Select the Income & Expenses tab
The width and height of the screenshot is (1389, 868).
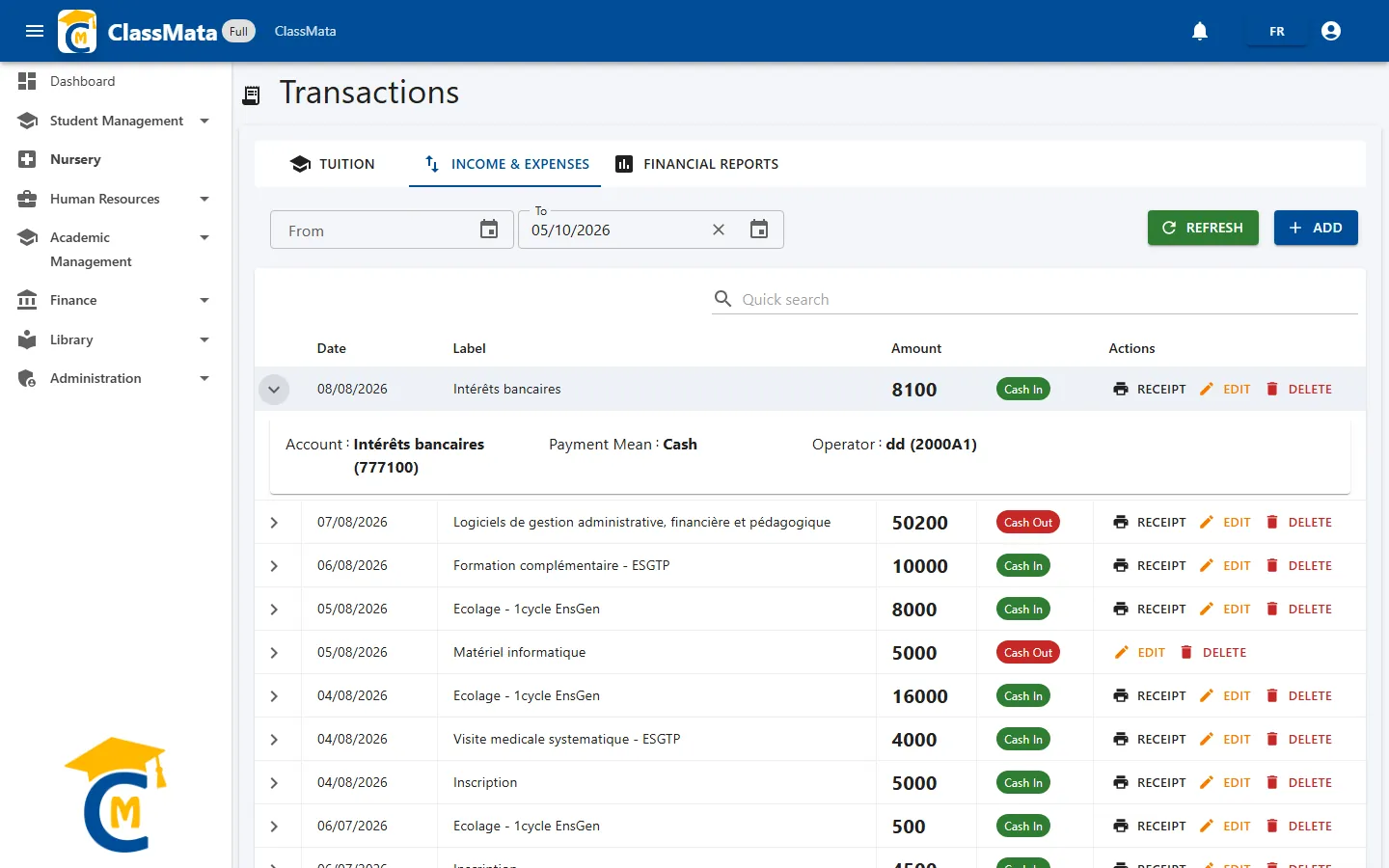(x=505, y=164)
